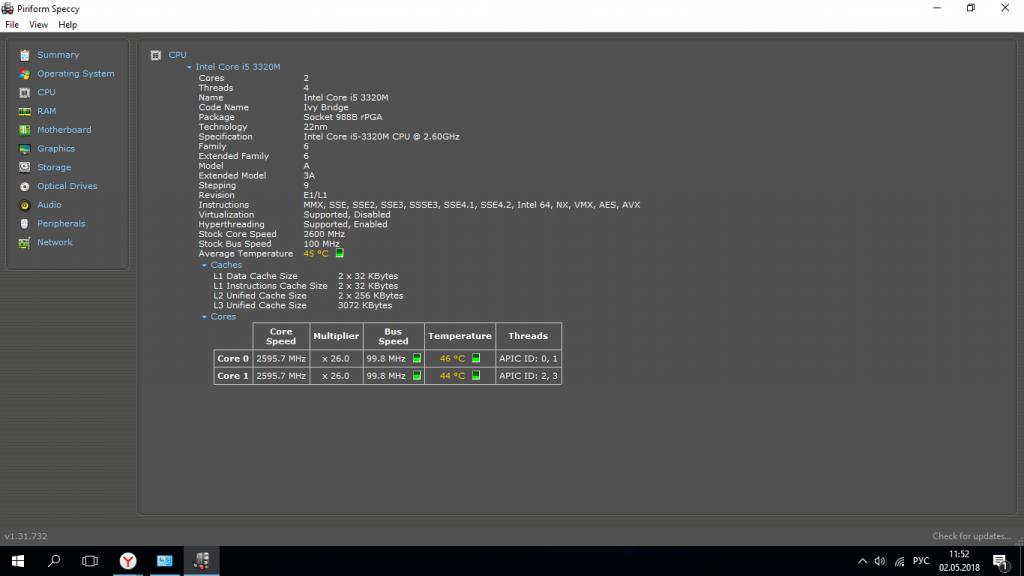This screenshot has width=1024, height=576.
Task: Select the Storage drive icon
Action: click(x=25, y=168)
